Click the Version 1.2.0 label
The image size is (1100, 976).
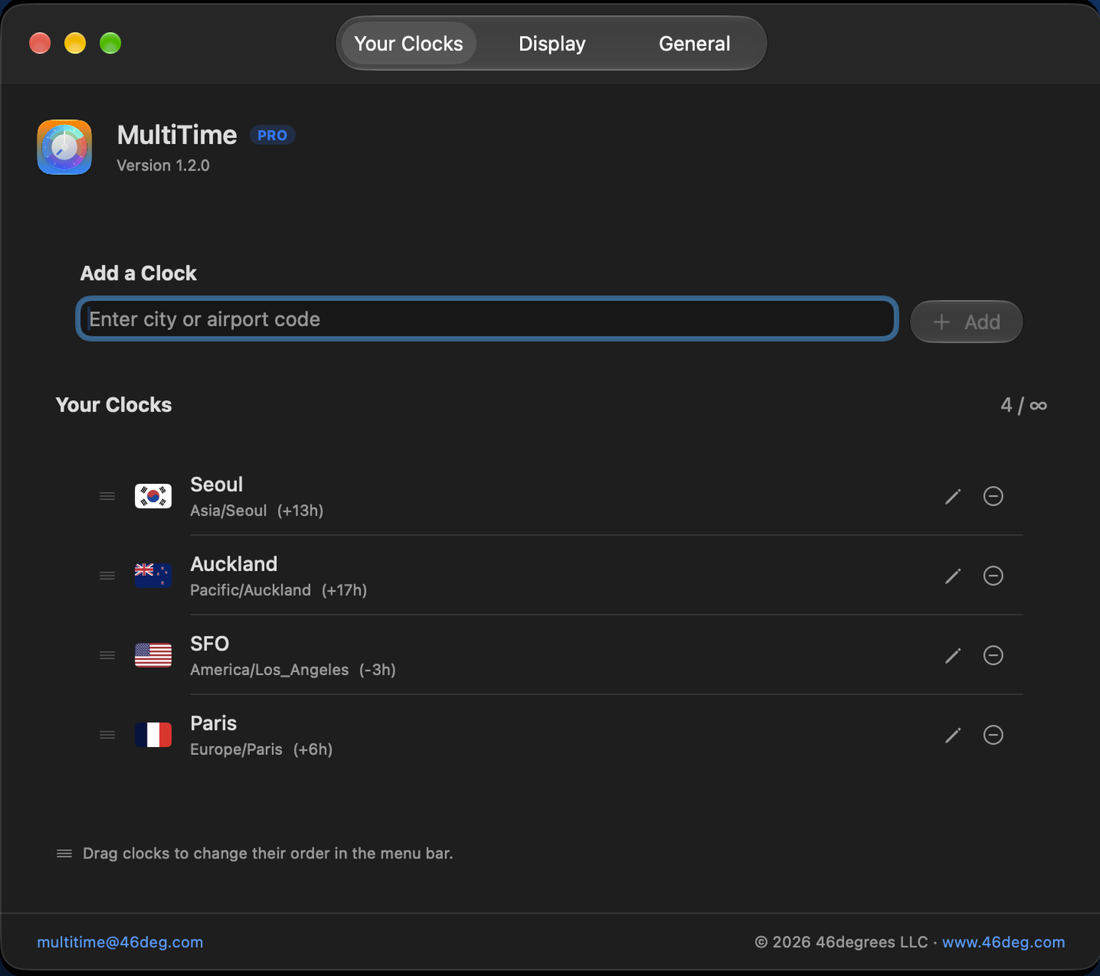click(x=163, y=166)
